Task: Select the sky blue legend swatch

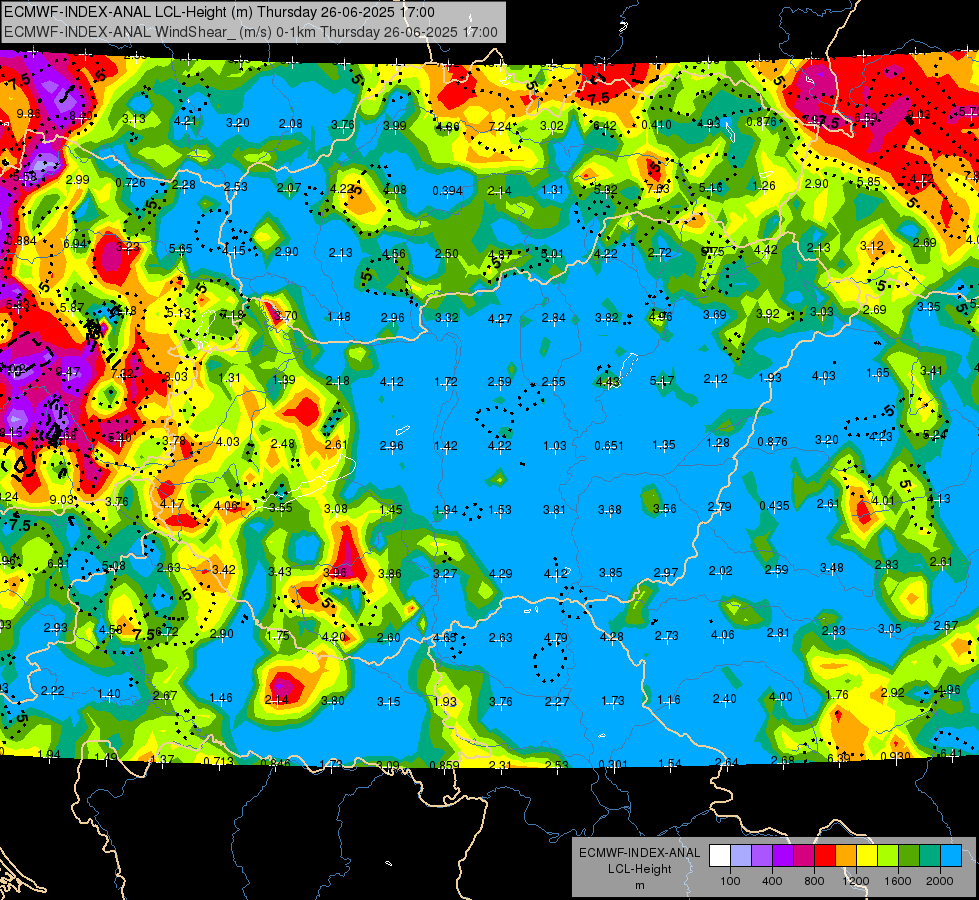Action: tap(951, 856)
